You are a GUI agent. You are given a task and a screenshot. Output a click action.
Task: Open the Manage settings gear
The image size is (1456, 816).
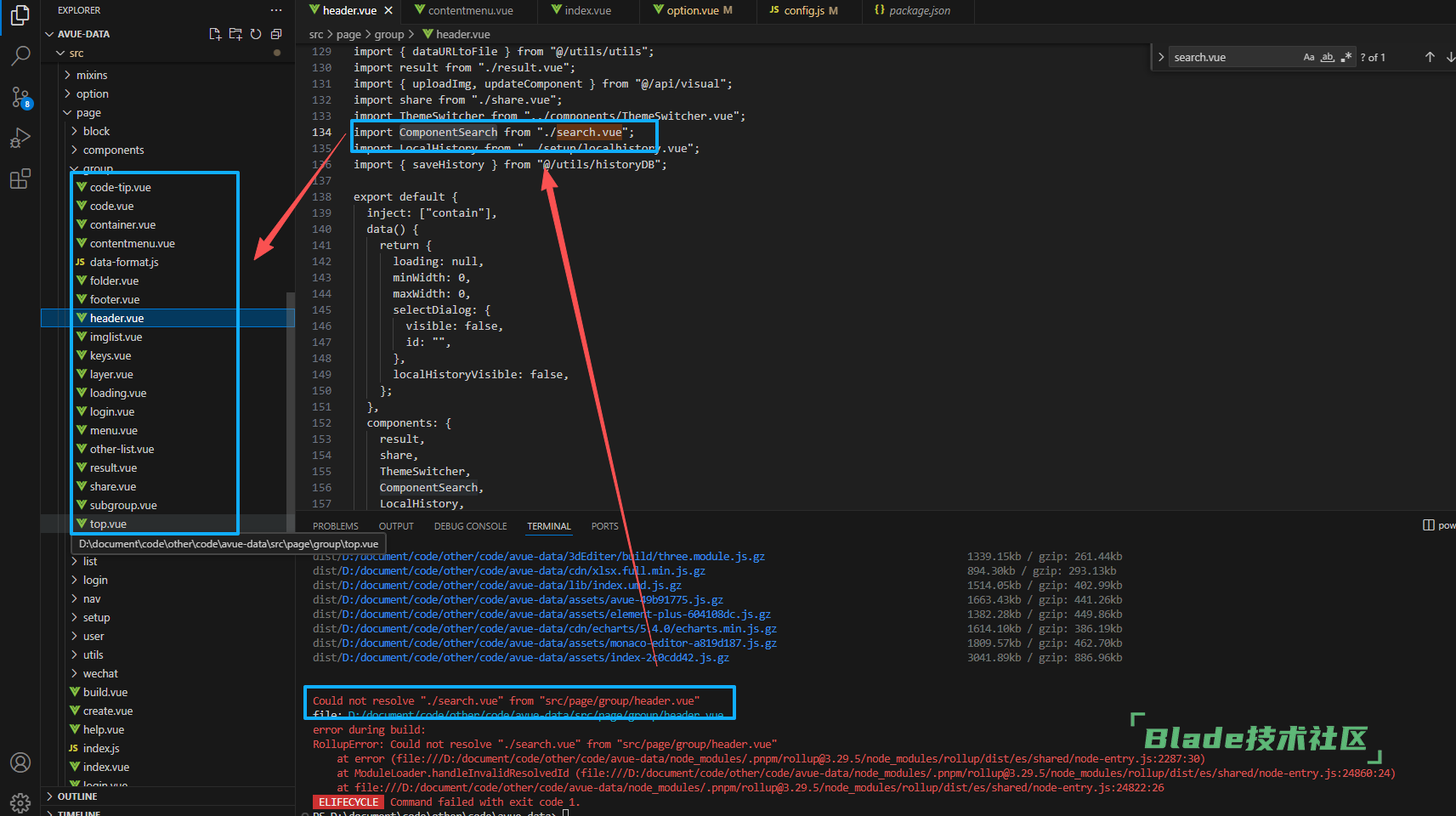coord(20,802)
